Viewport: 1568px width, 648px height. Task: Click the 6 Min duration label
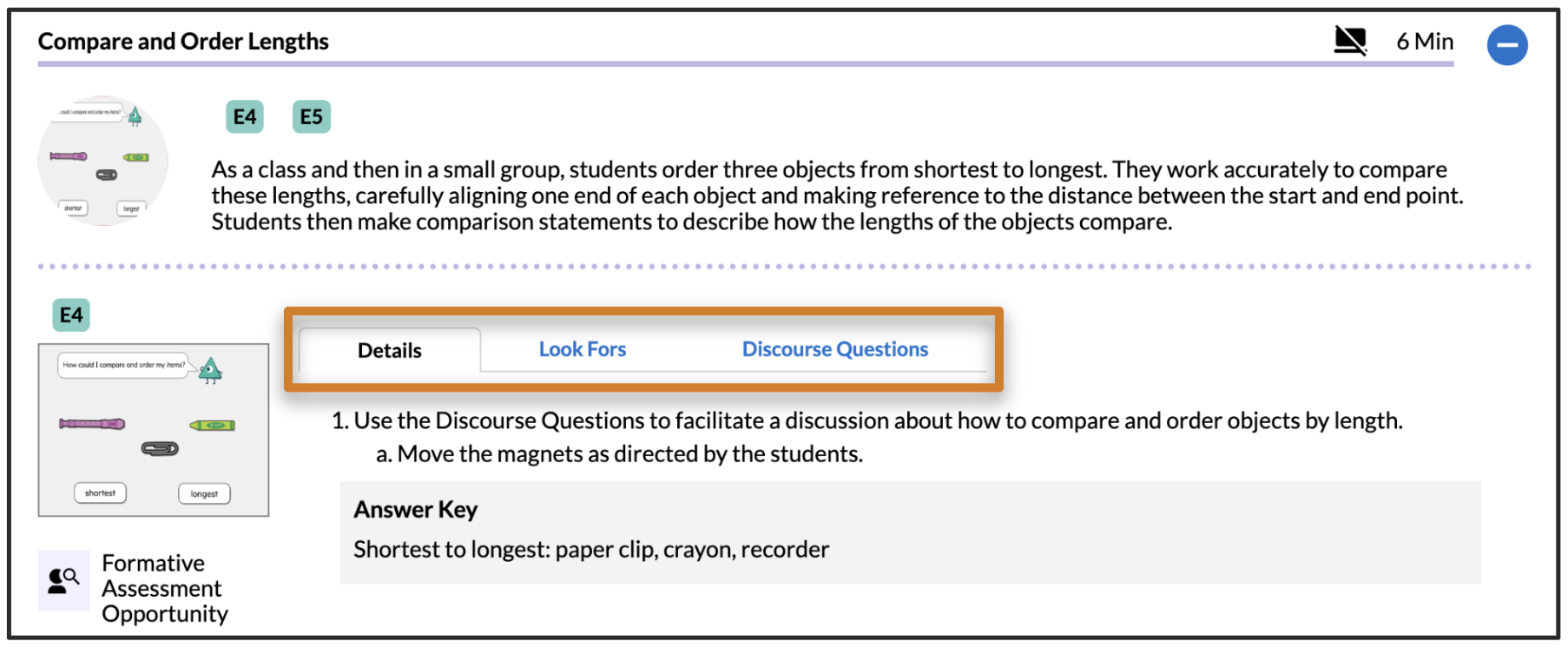coord(1424,42)
